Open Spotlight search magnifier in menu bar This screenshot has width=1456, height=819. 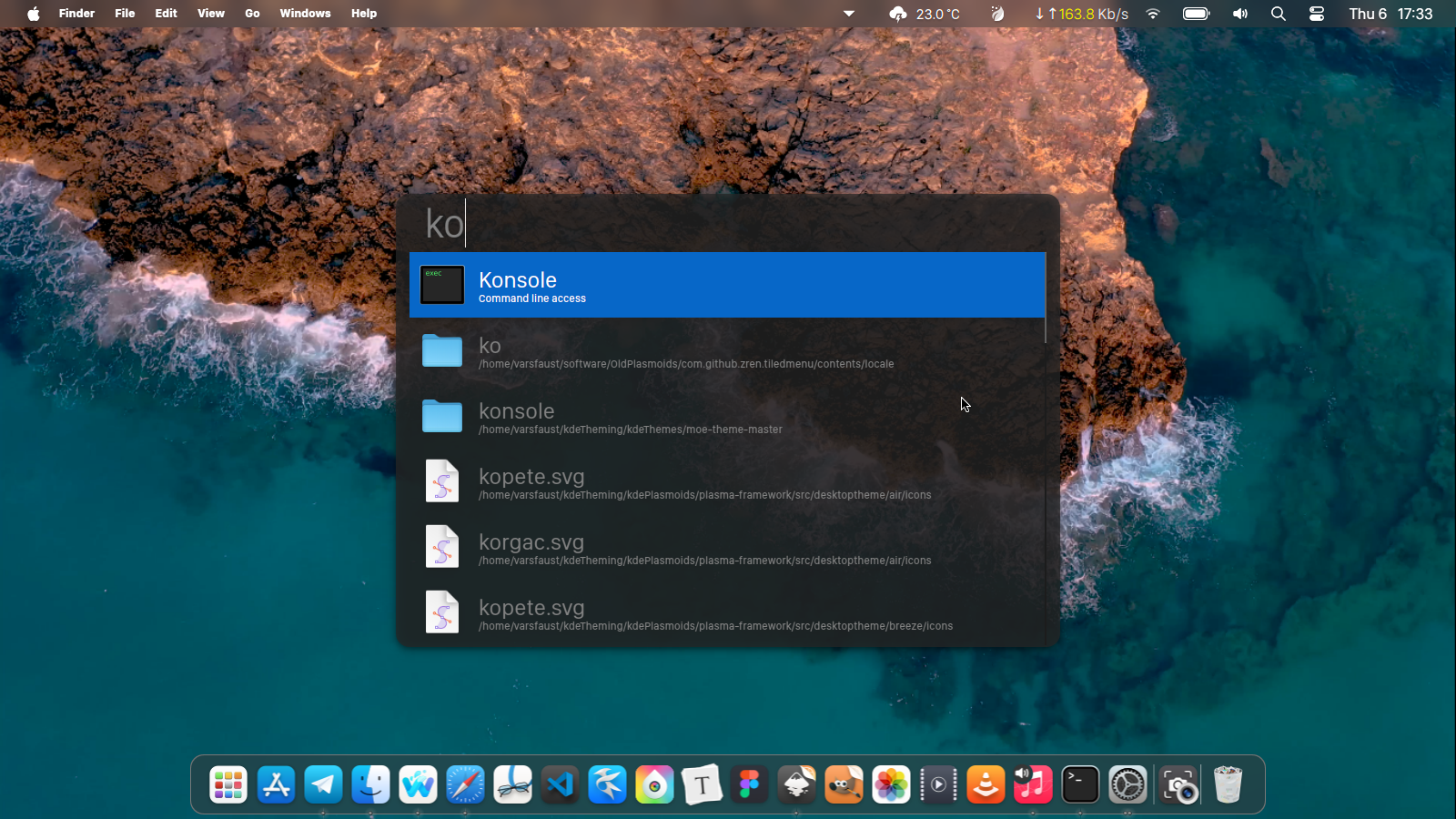point(1279,14)
